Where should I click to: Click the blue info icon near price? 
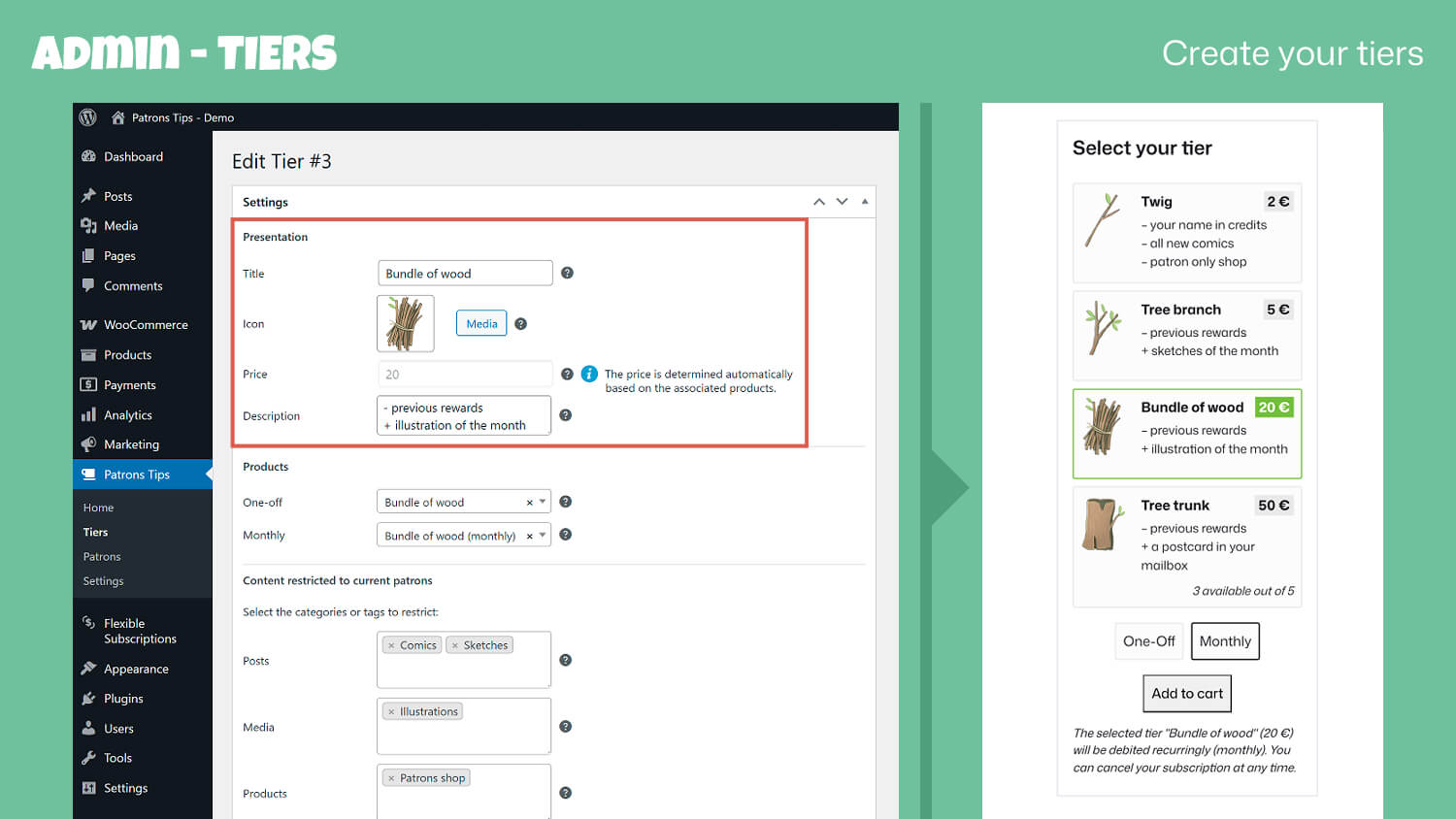[x=589, y=374]
